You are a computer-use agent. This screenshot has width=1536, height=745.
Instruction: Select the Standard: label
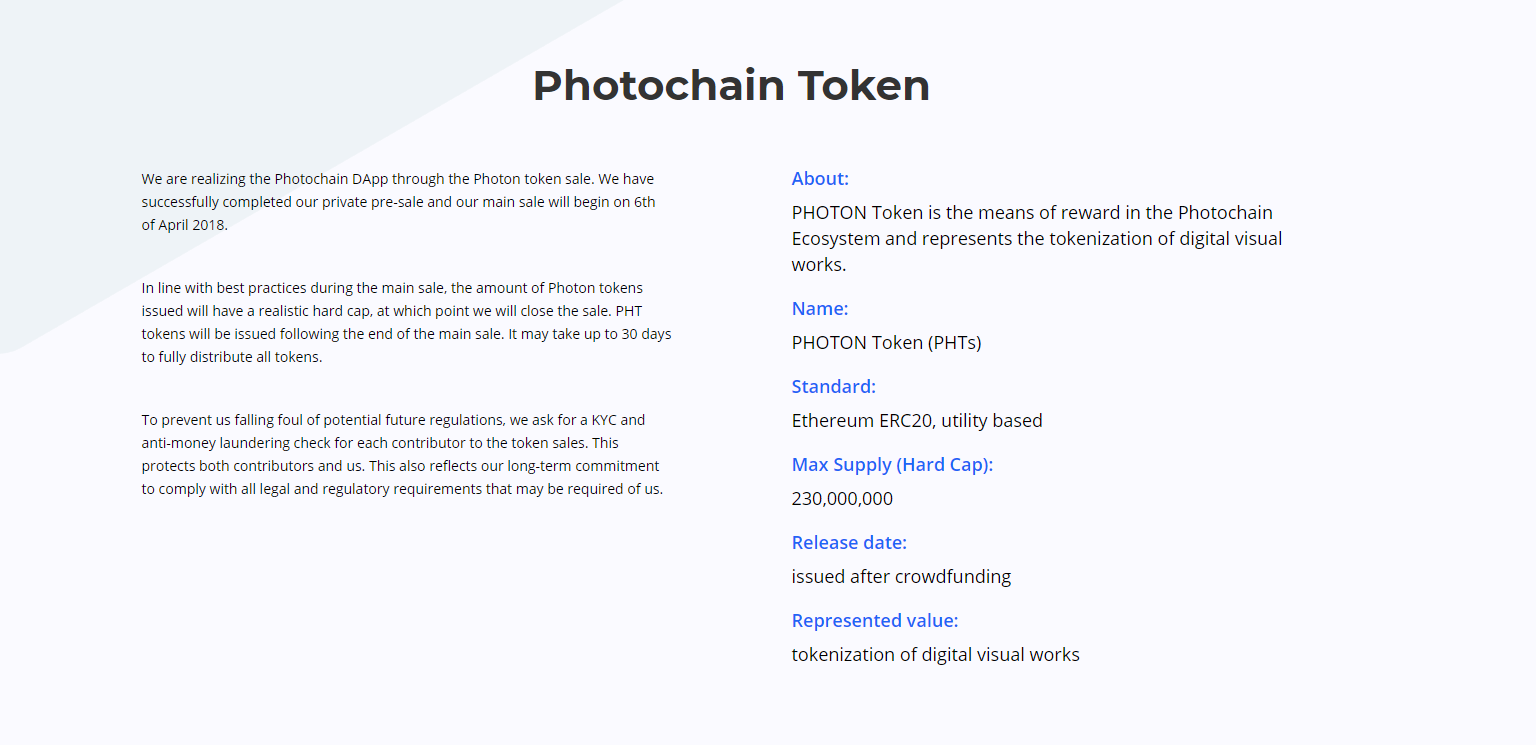point(833,387)
